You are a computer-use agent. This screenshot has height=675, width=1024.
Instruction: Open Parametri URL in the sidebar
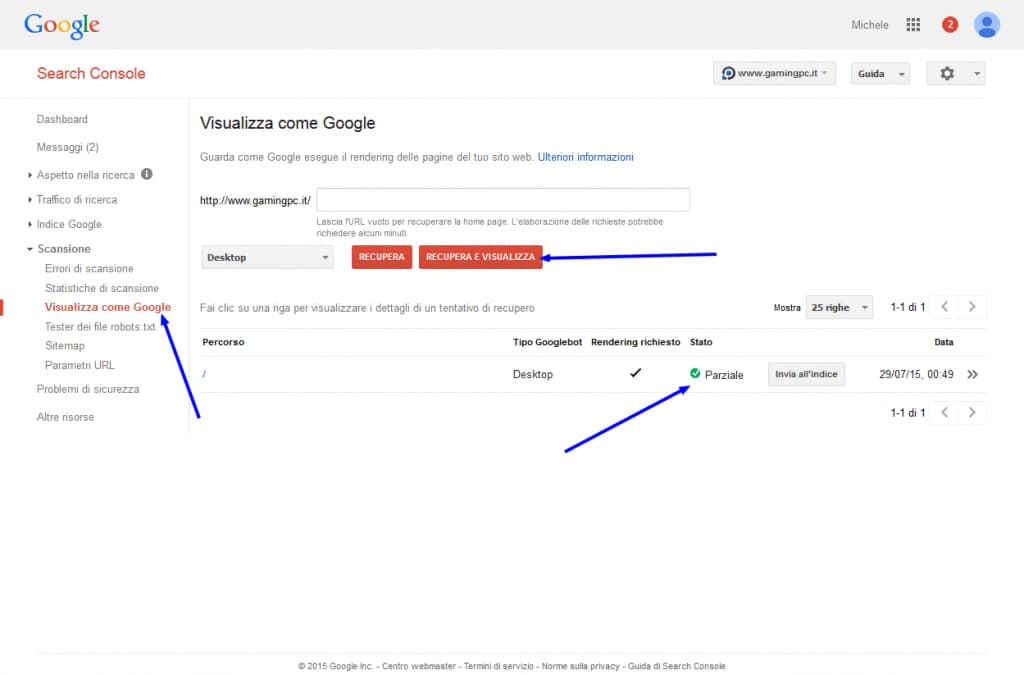point(79,365)
